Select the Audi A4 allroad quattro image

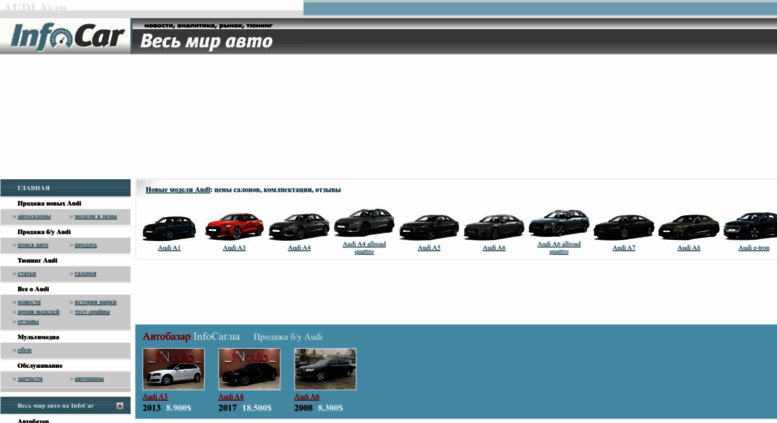[364, 222]
